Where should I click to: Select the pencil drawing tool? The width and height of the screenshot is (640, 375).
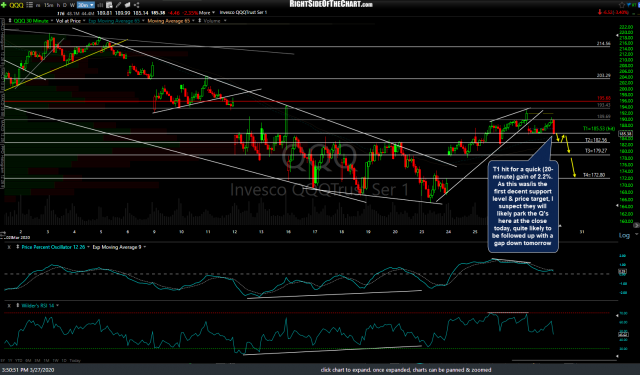[118, 5]
